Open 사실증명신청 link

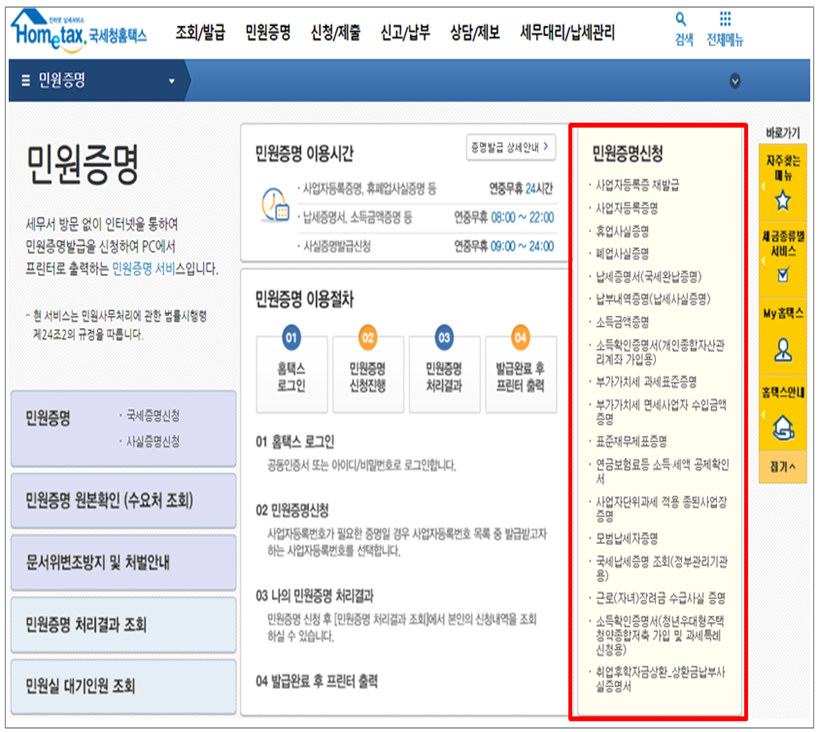pos(153,441)
